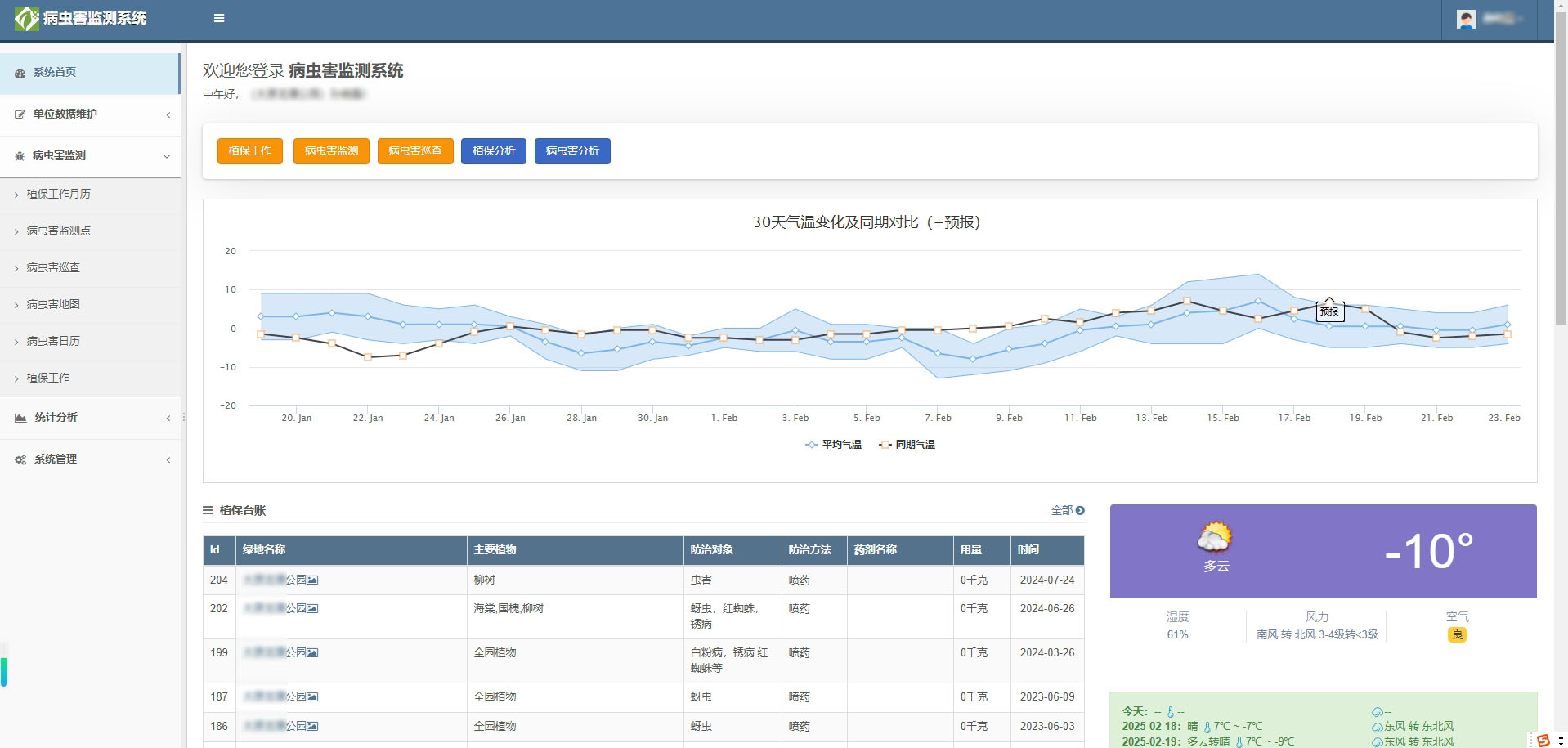Click the Sogou input method tray icon
Image resolution: width=1568 pixels, height=748 pixels.
(x=1543, y=740)
